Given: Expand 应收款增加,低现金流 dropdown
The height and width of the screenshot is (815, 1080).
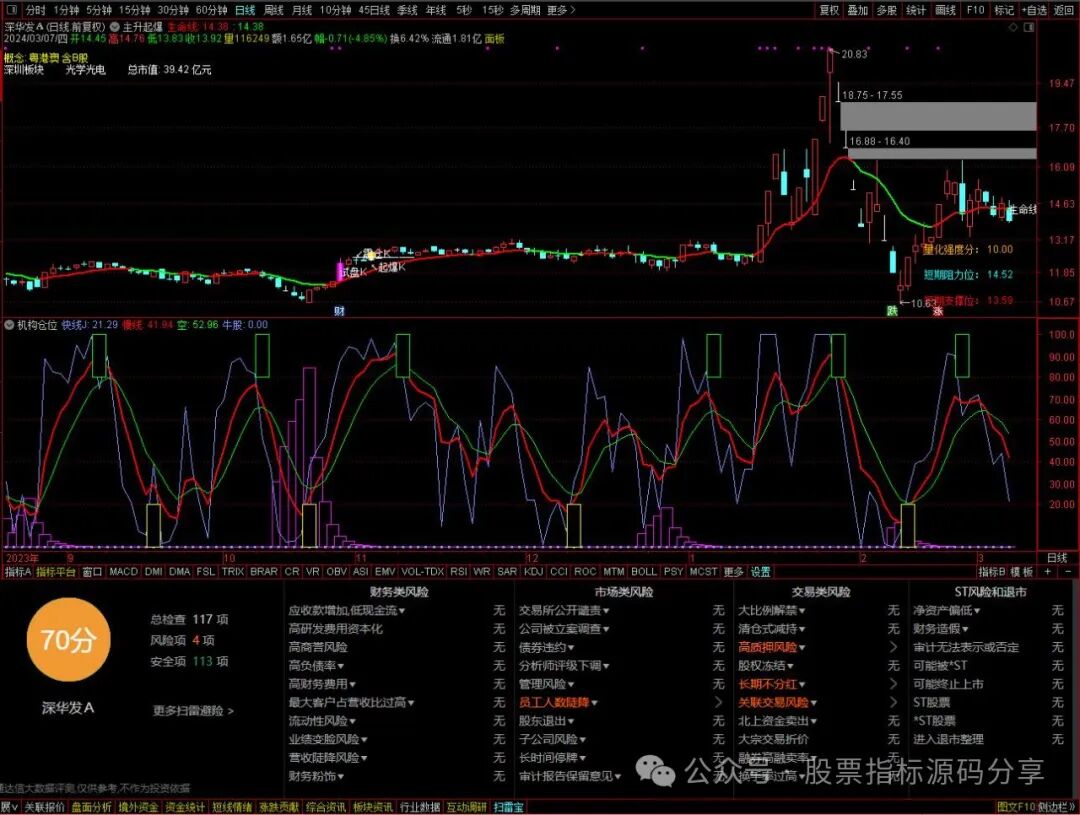Looking at the screenshot, I should coord(346,610).
